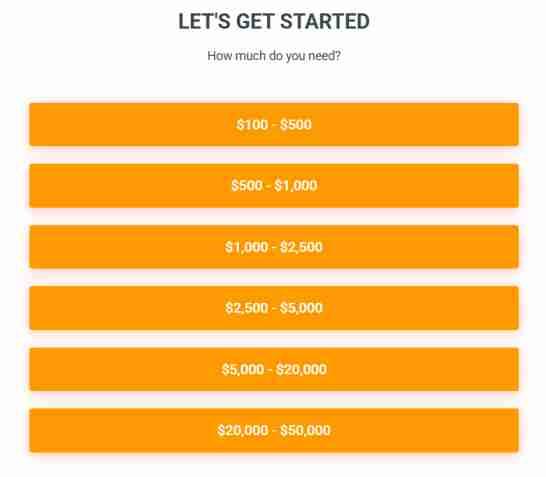Click the second orange button, $500 - $1,000

274,186
